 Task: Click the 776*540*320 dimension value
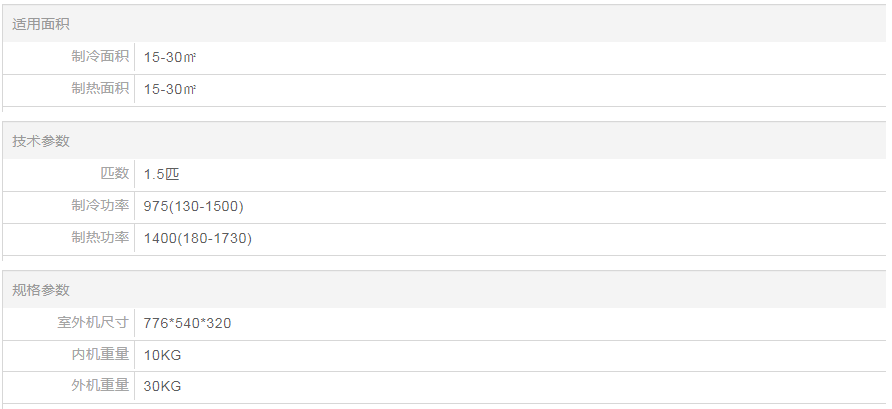click(188, 324)
